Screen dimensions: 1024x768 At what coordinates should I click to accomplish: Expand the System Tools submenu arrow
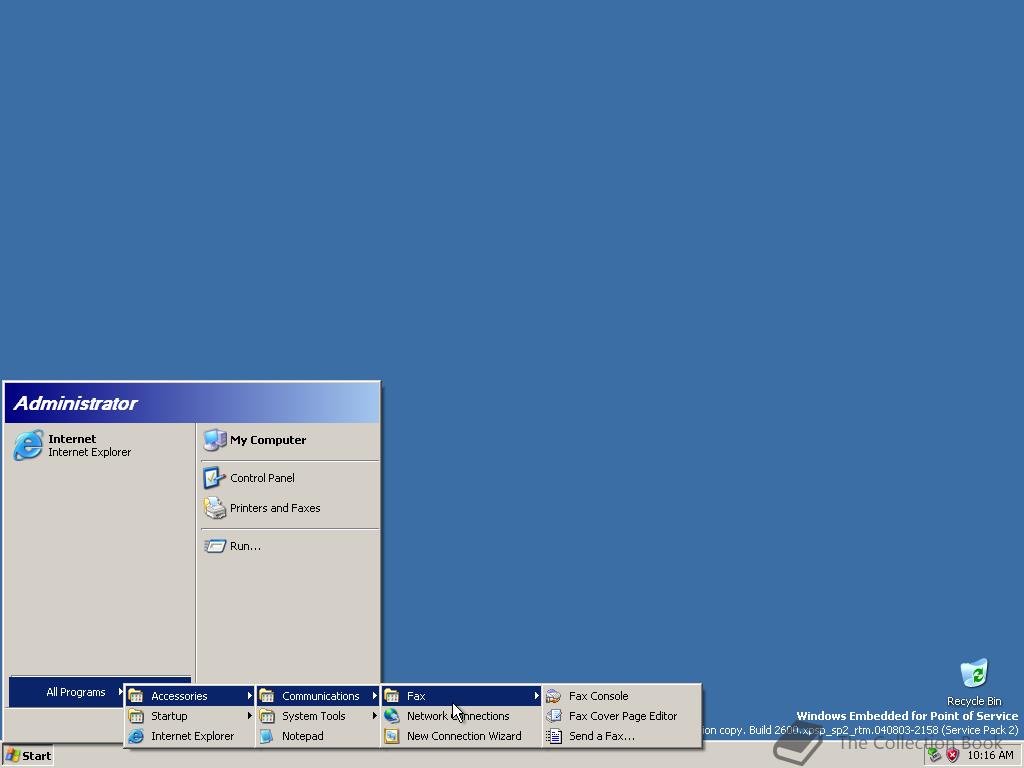pos(374,716)
